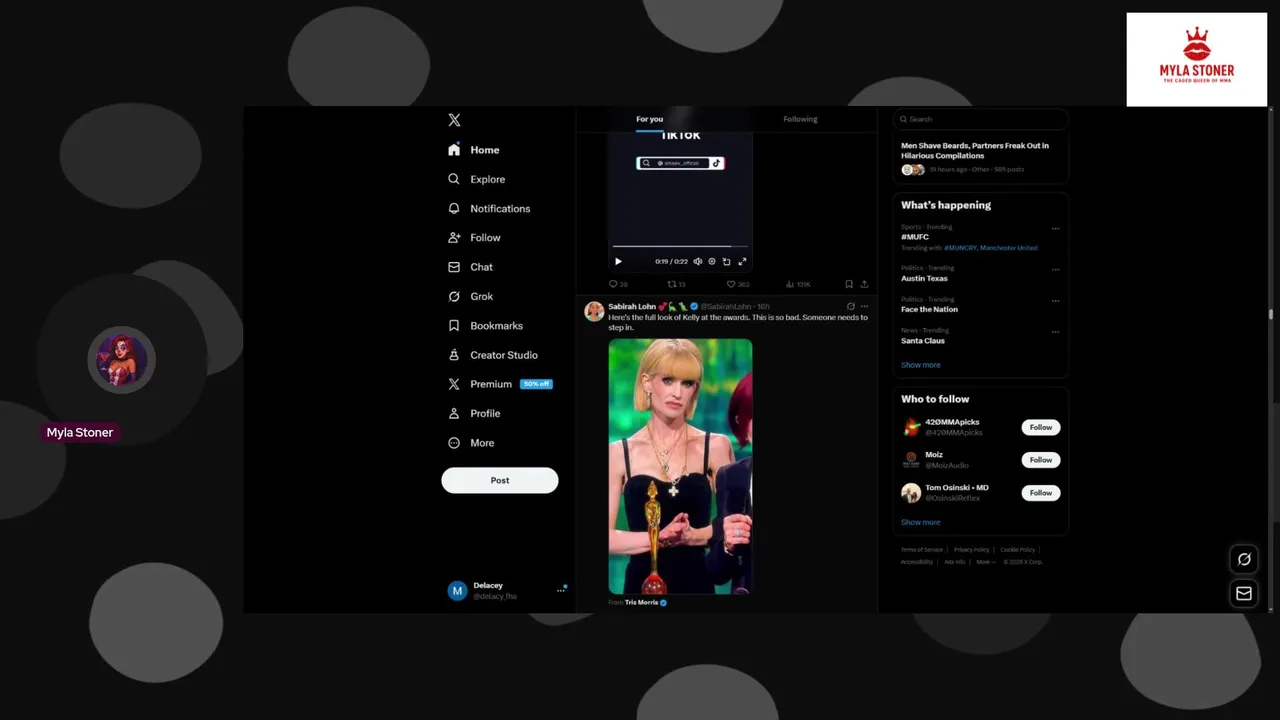The image size is (1280, 720).
Task: Repost the tweet with 13 reposts
Action: (x=676, y=284)
